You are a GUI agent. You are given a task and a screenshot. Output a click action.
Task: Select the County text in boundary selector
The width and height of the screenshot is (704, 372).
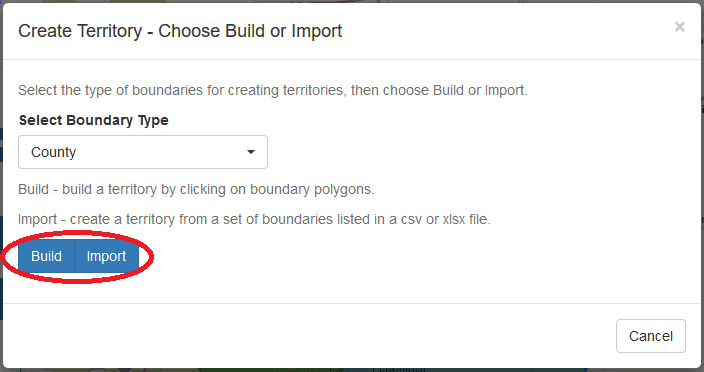[x=53, y=152]
